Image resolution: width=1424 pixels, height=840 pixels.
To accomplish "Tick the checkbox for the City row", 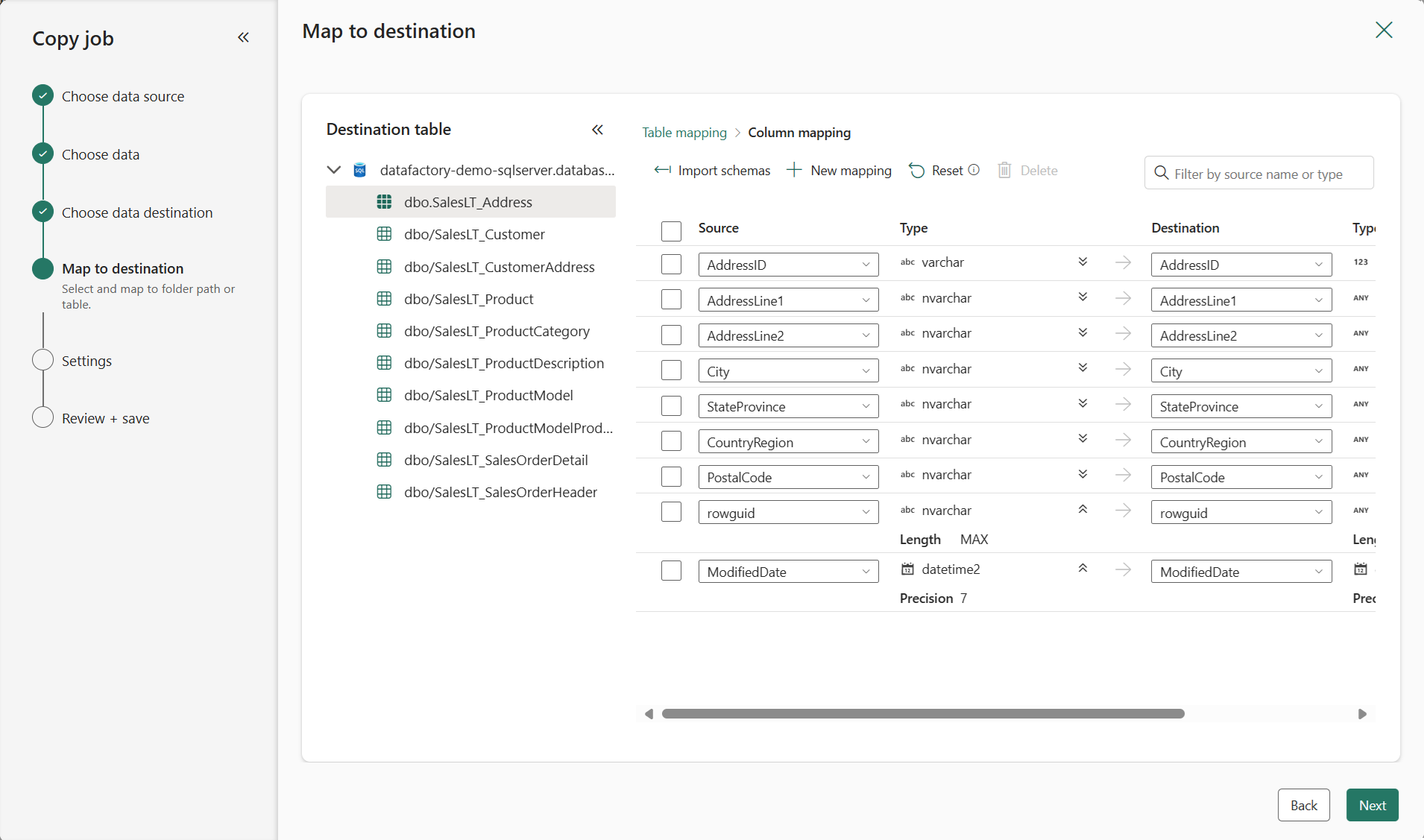I will pos(671,370).
